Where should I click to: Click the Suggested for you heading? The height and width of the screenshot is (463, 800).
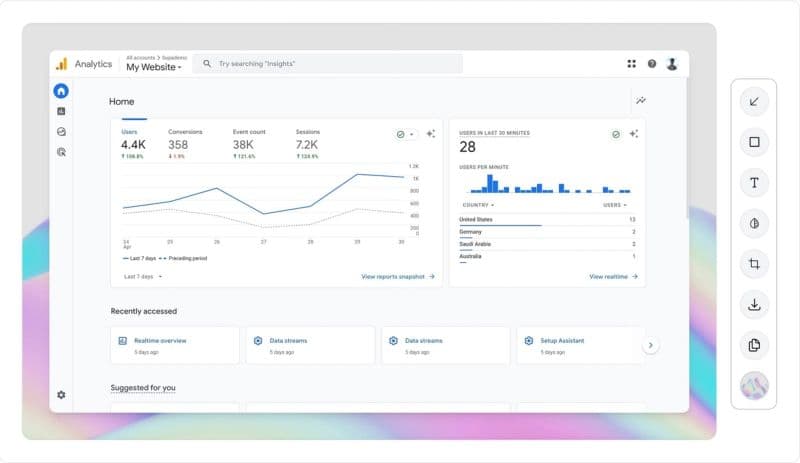(143, 387)
